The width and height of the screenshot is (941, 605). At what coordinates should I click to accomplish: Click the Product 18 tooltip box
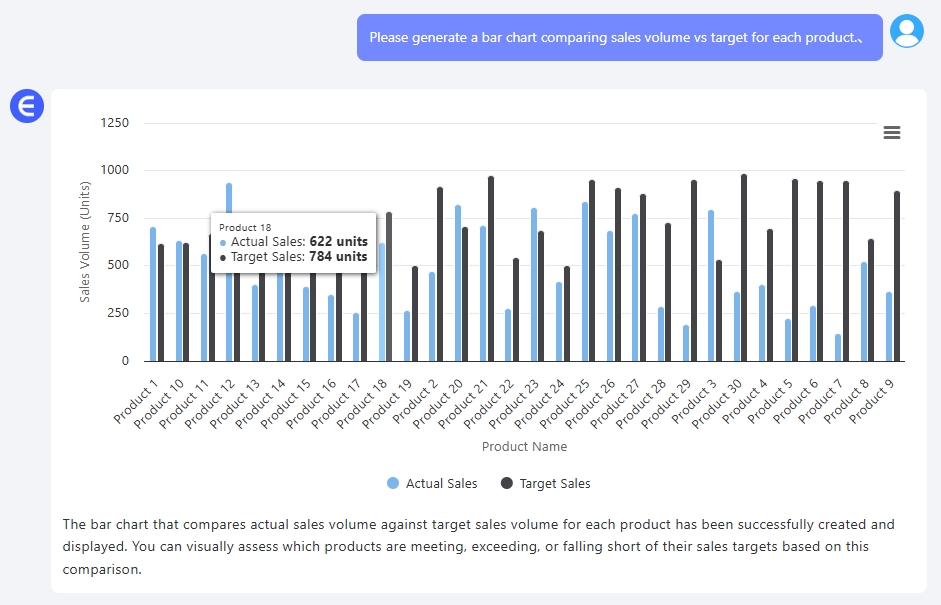(293, 242)
